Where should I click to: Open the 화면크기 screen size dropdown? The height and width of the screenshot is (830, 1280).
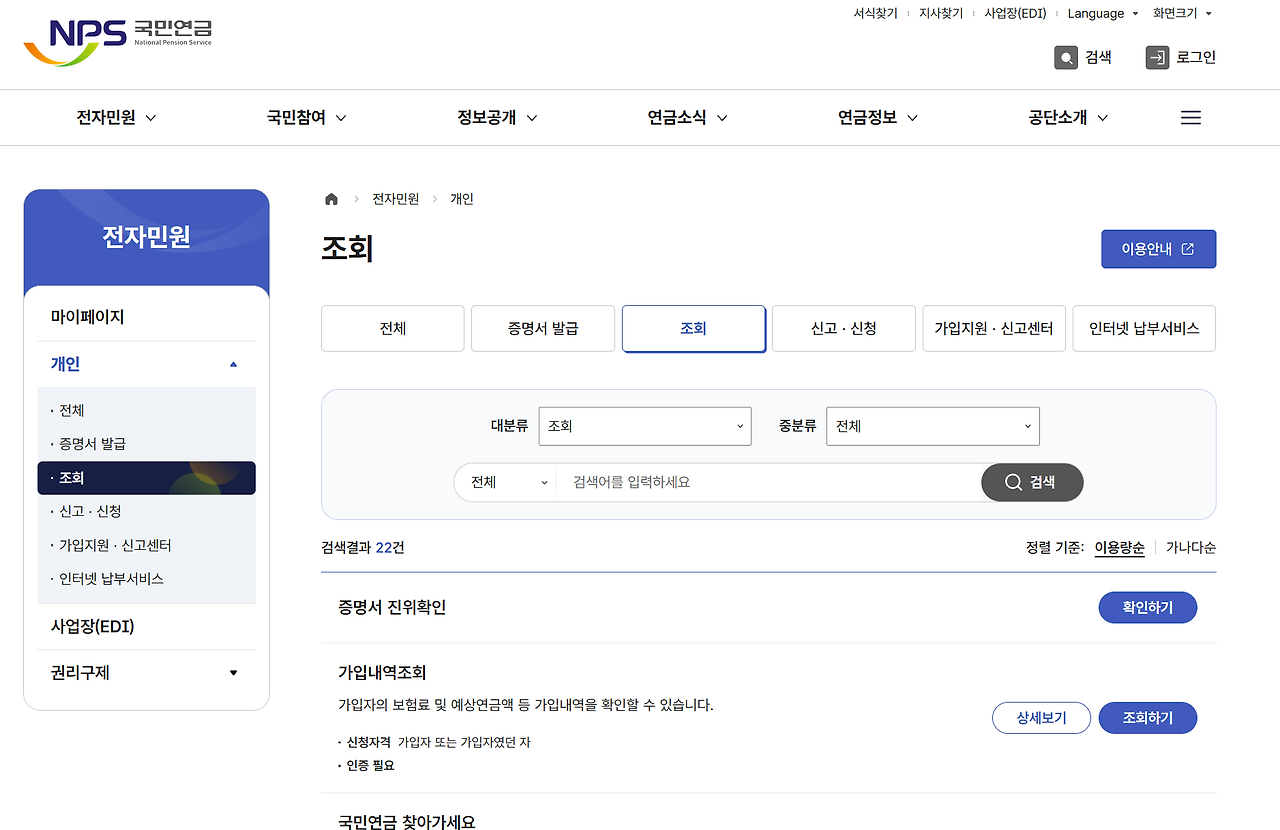click(1182, 13)
